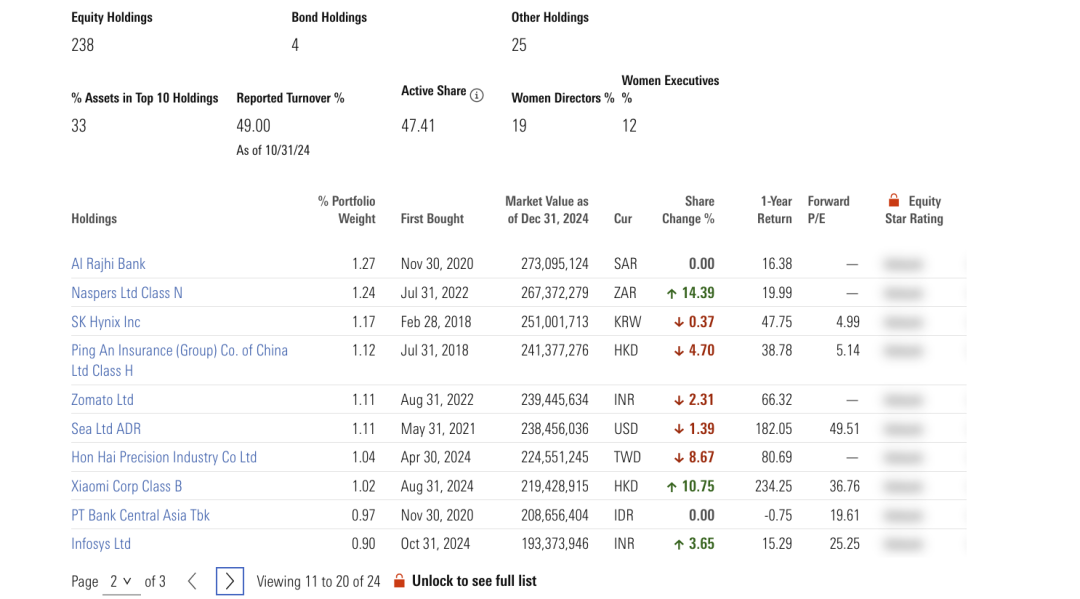Click Unlock to see full list
1080x599 pixels.
coord(473,581)
